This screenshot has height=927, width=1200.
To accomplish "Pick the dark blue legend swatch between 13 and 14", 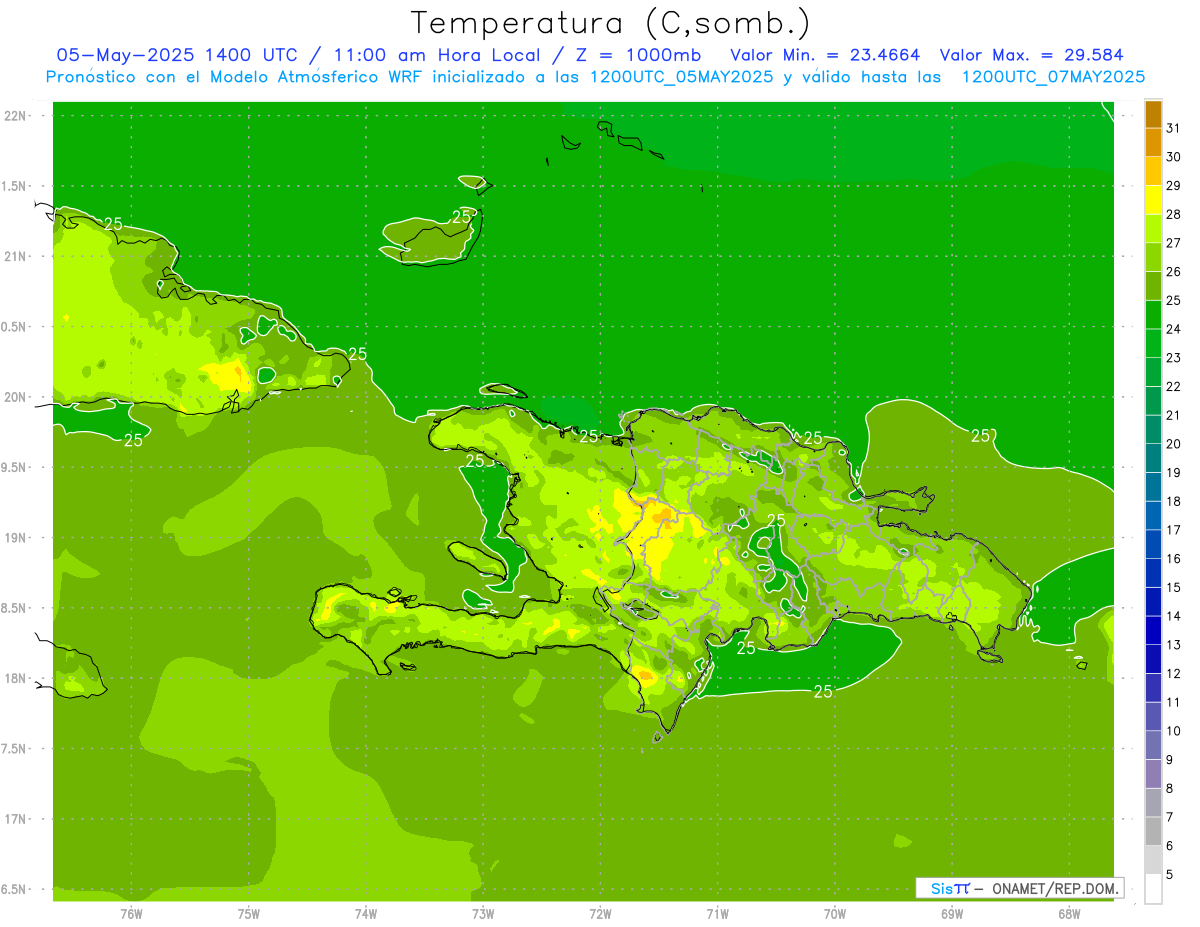I will [x=1153, y=630].
